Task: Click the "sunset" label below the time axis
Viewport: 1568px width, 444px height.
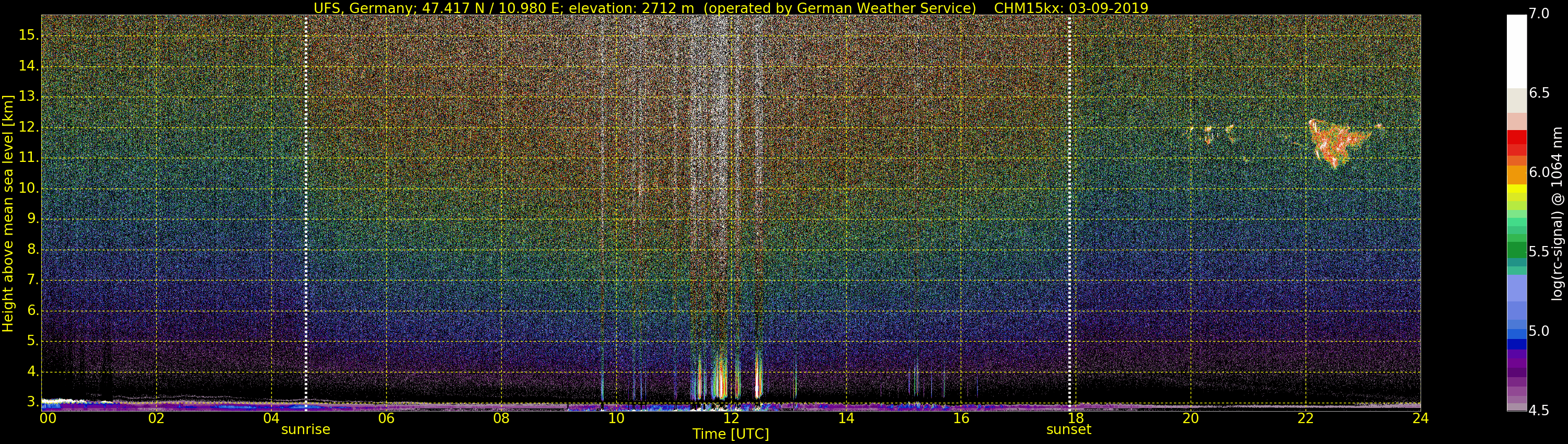Action: 1069,429
